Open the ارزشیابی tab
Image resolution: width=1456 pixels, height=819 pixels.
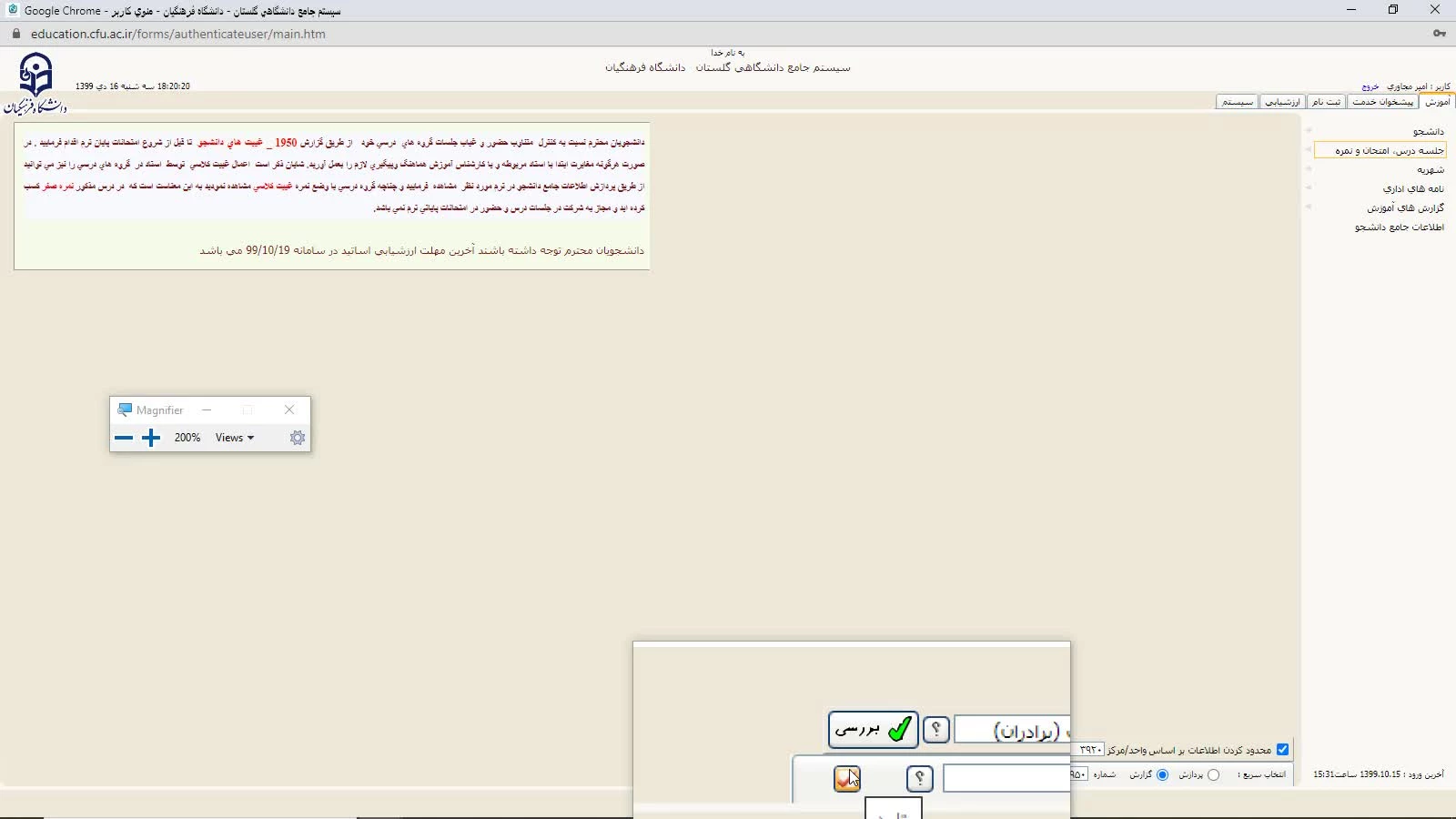point(1282,102)
